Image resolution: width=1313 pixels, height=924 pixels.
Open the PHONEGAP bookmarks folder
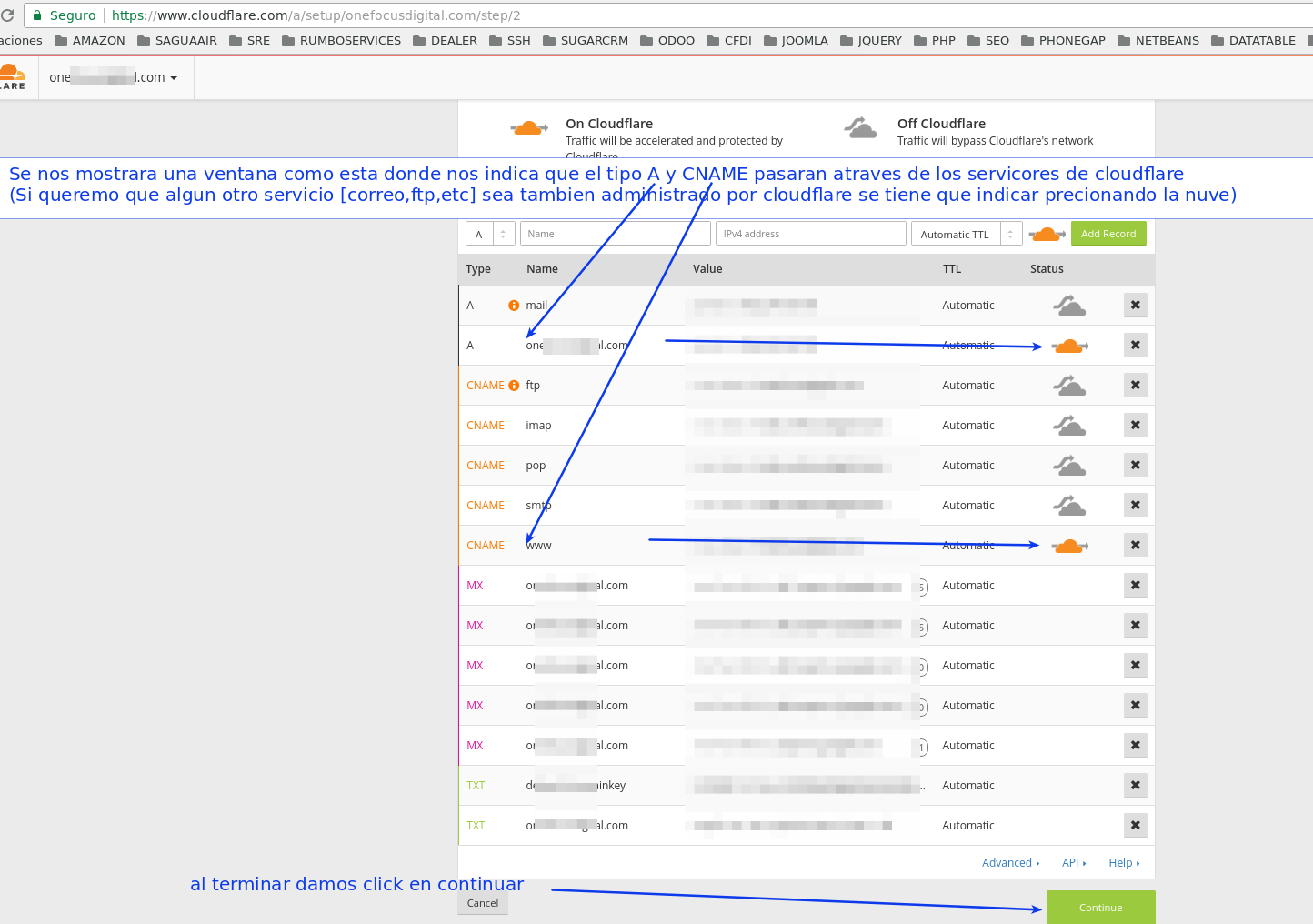(1063, 41)
